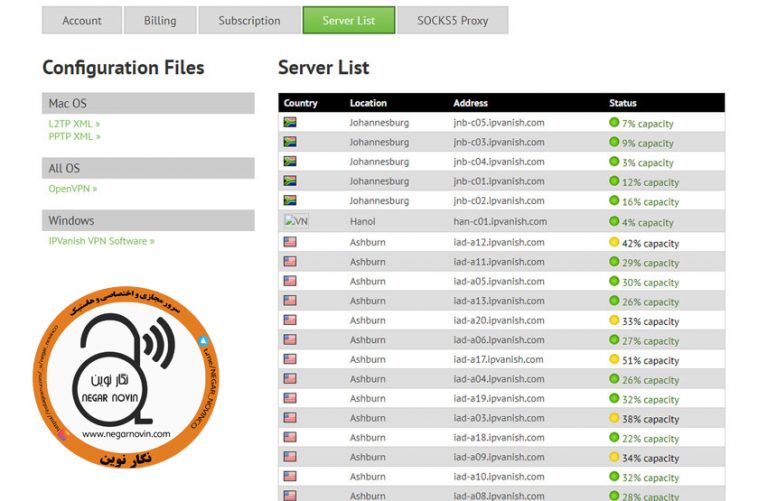This screenshot has width=768, height=501.
Task: Switch to the Billing tab
Action: tap(160, 20)
